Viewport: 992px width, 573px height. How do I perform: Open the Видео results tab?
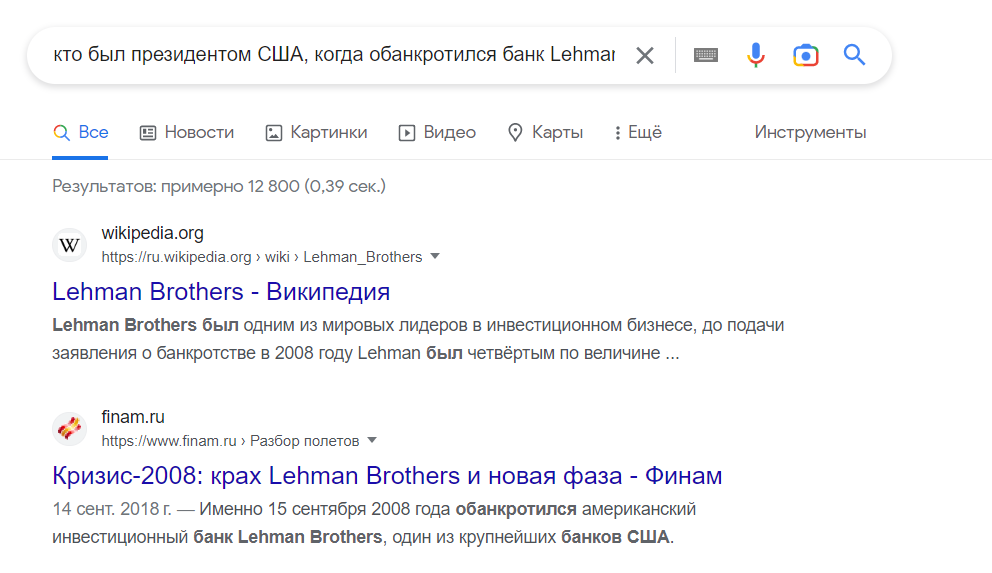(437, 132)
